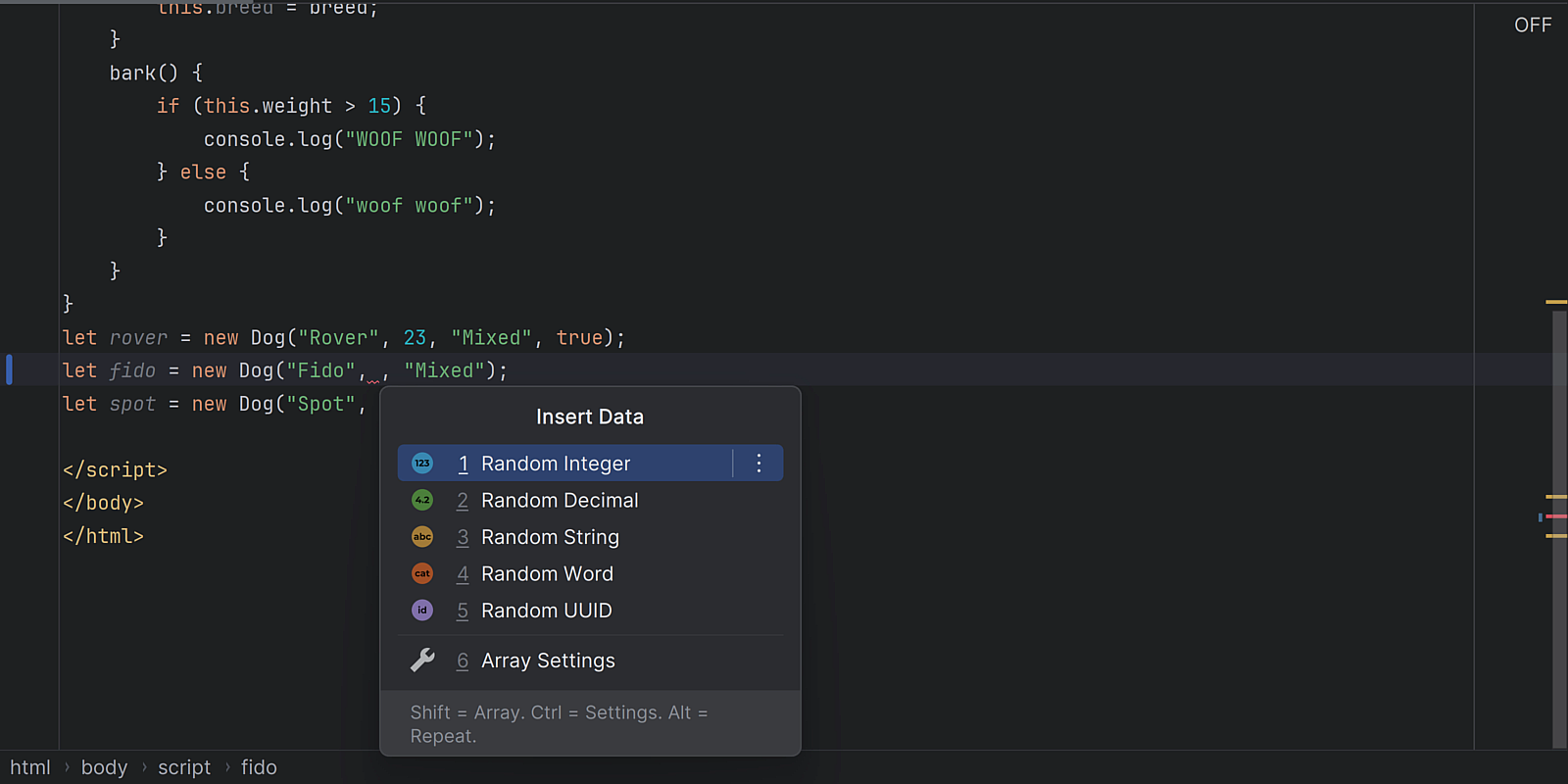The image size is (1568, 784).
Task: Click the lowercase "woof woof" string
Action: tap(409, 206)
